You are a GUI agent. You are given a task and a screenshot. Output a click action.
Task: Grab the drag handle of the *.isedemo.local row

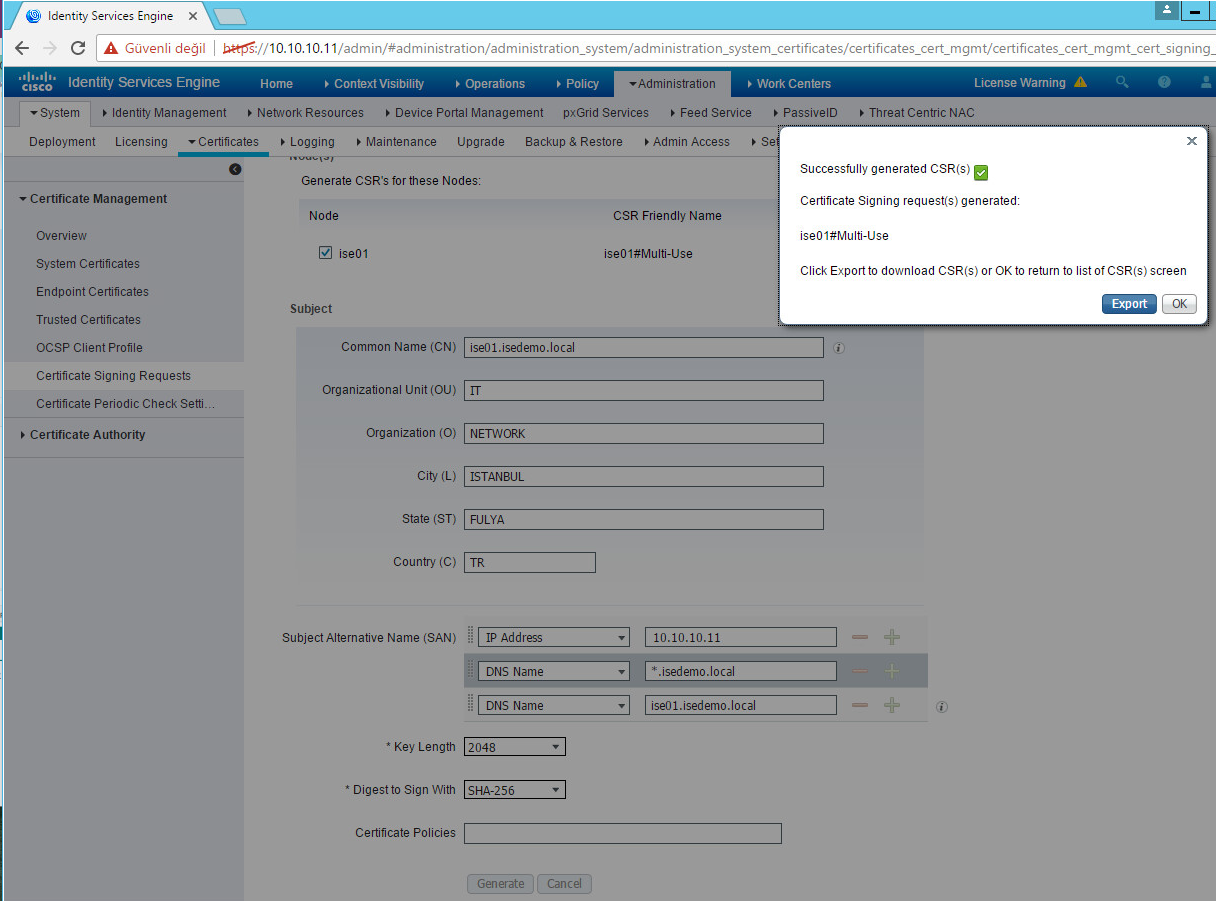(x=471, y=671)
